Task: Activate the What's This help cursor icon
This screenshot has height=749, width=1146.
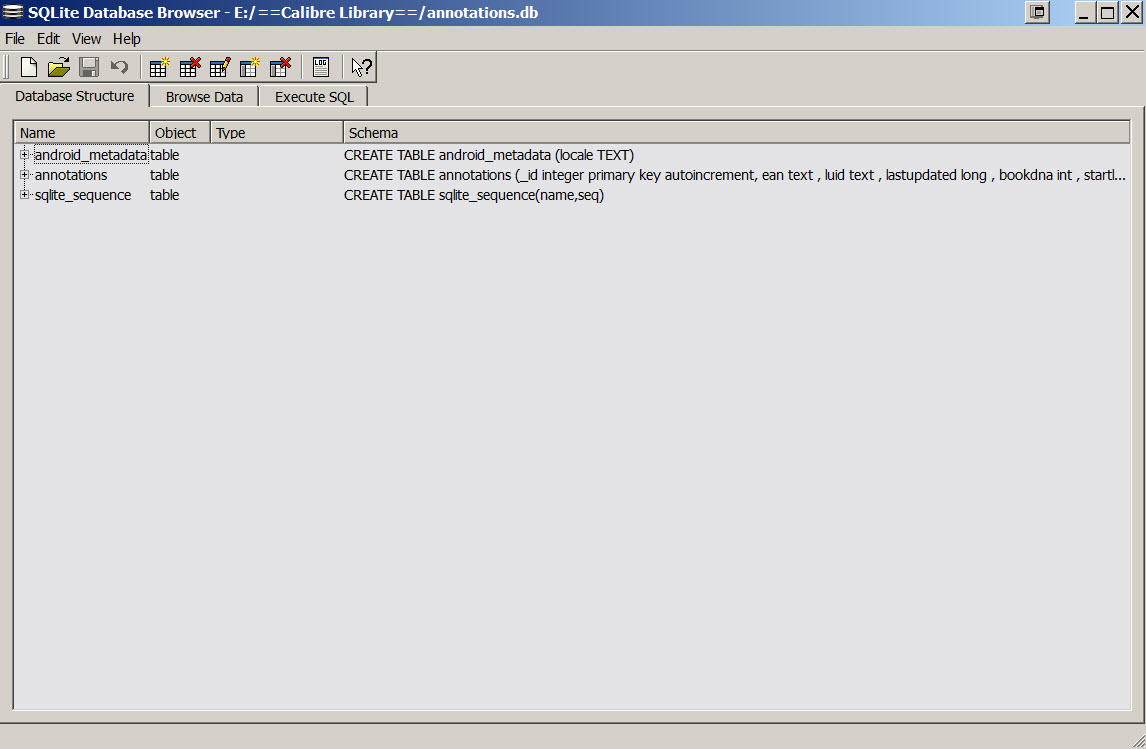Action: tap(361, 67)
